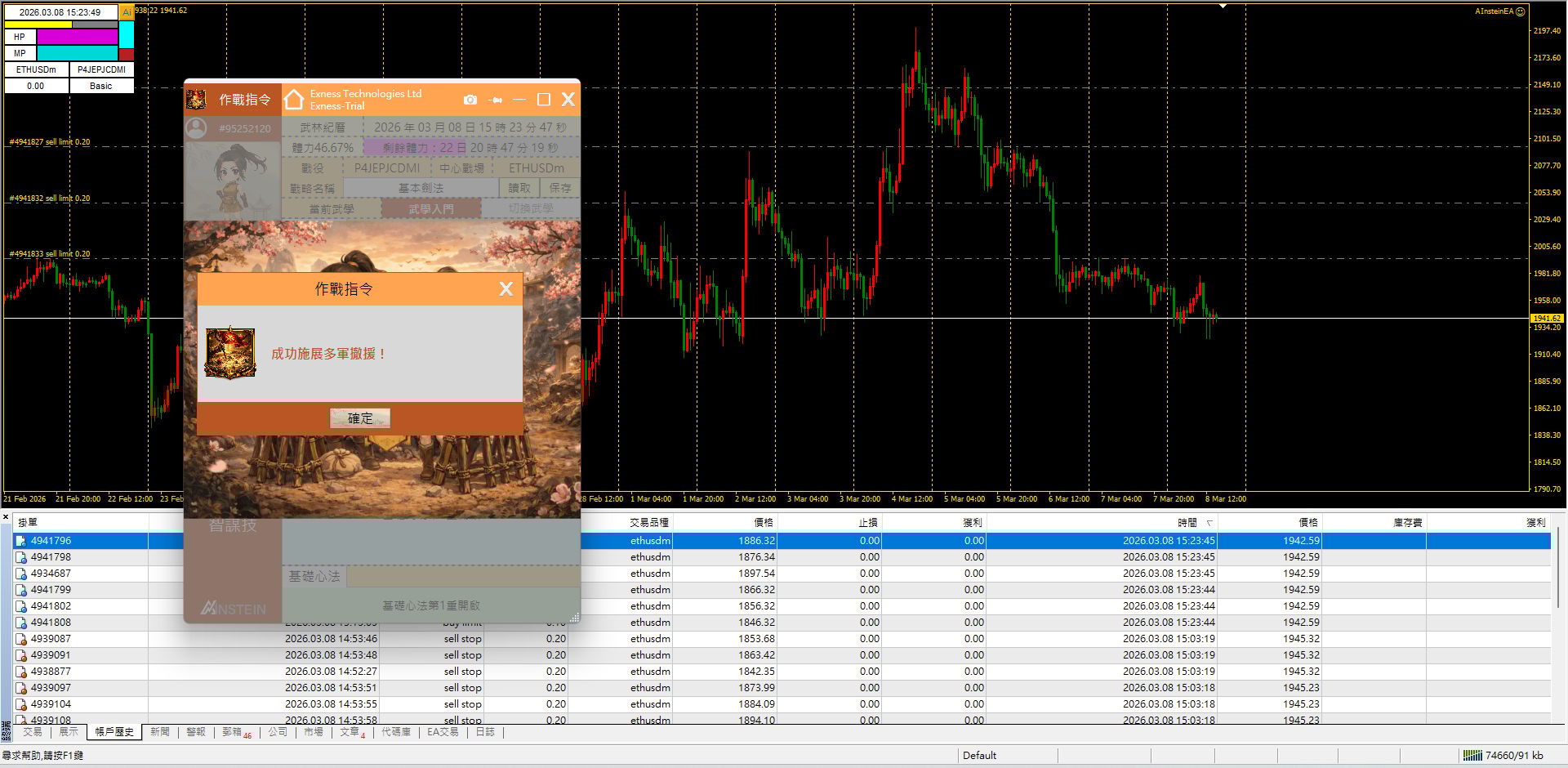Click the order icon for ticket 4941802

pos(21,606)
